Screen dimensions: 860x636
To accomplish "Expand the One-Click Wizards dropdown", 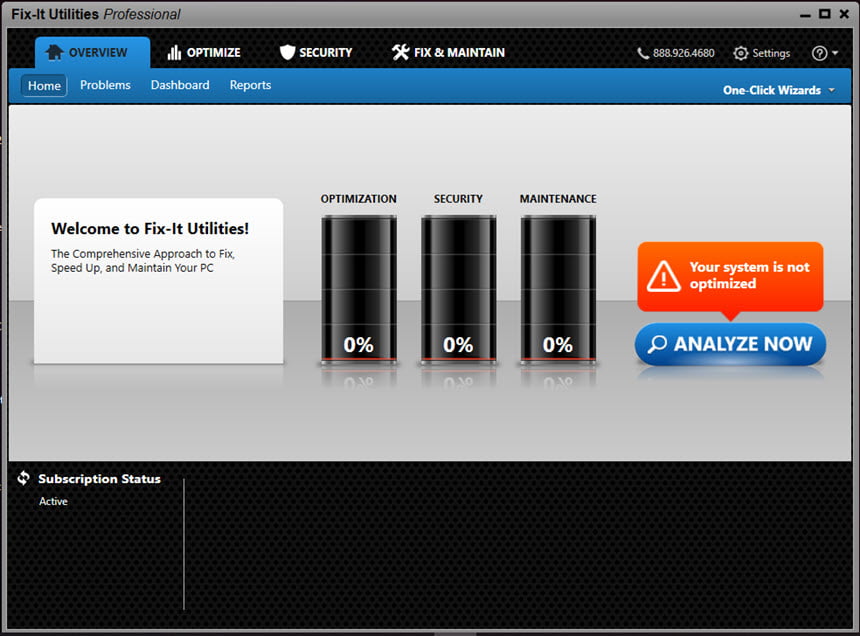I will (x=778, y=90).
